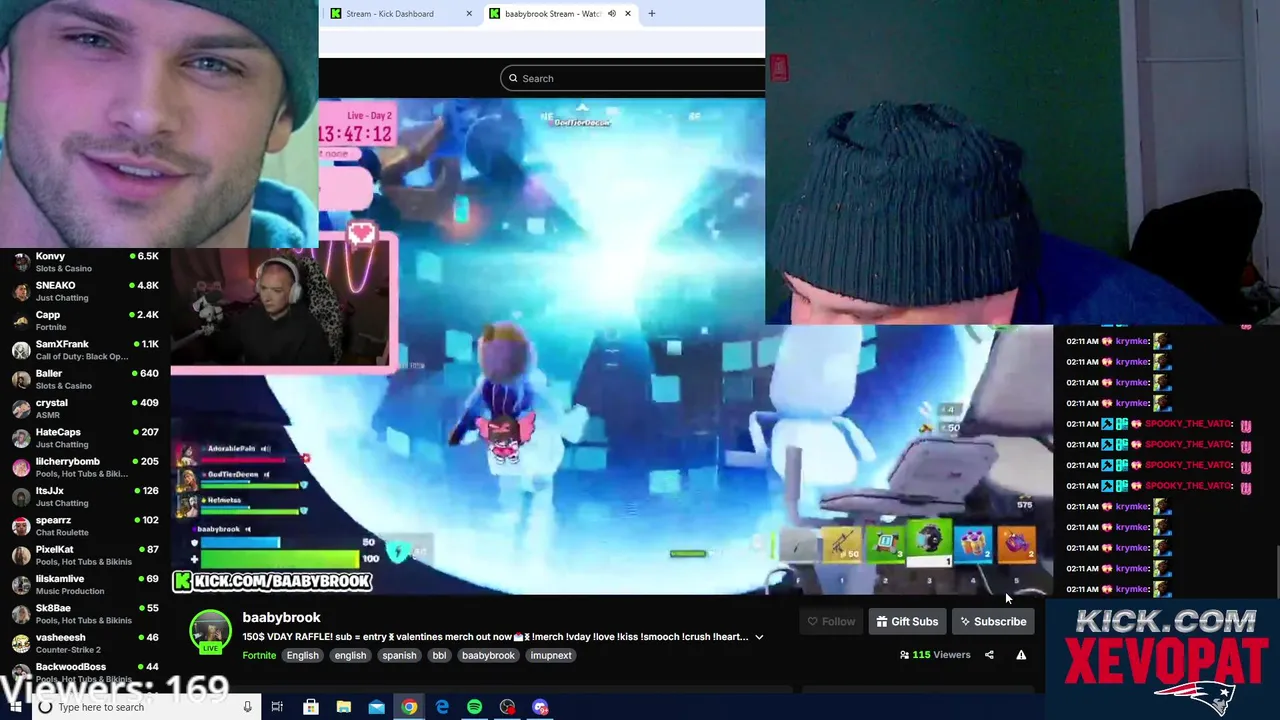1280x720 pixels.
Task: Switch to baabybrook Stream tab
Action: click(x=560, y=14)
